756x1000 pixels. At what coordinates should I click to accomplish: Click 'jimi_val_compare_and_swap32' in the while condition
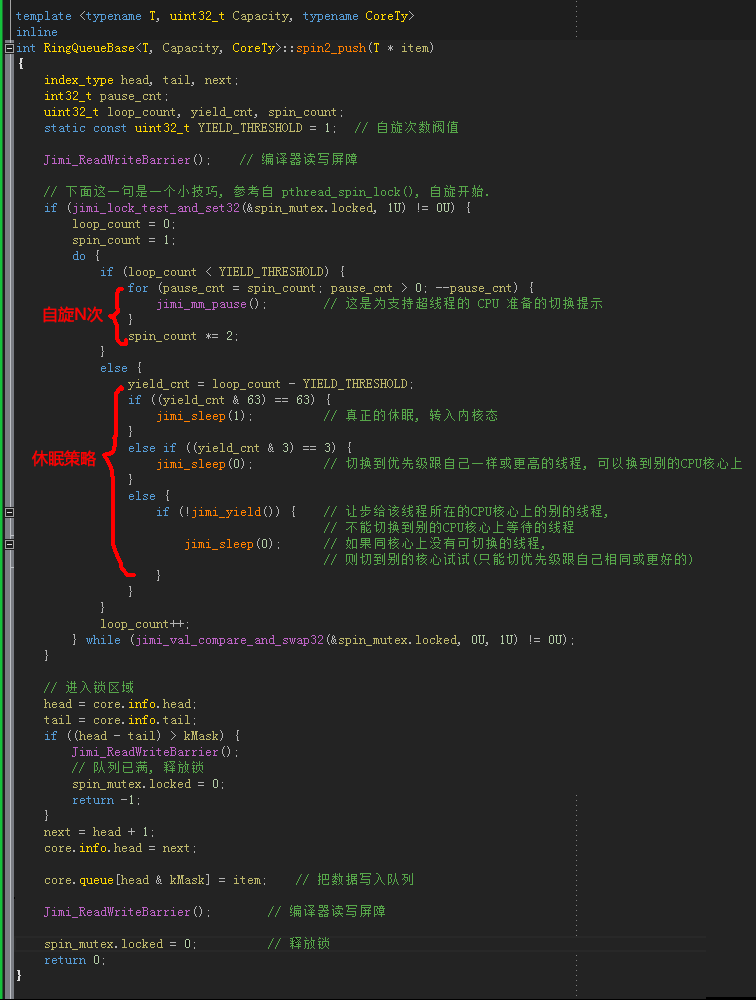(x=230, y=640)
